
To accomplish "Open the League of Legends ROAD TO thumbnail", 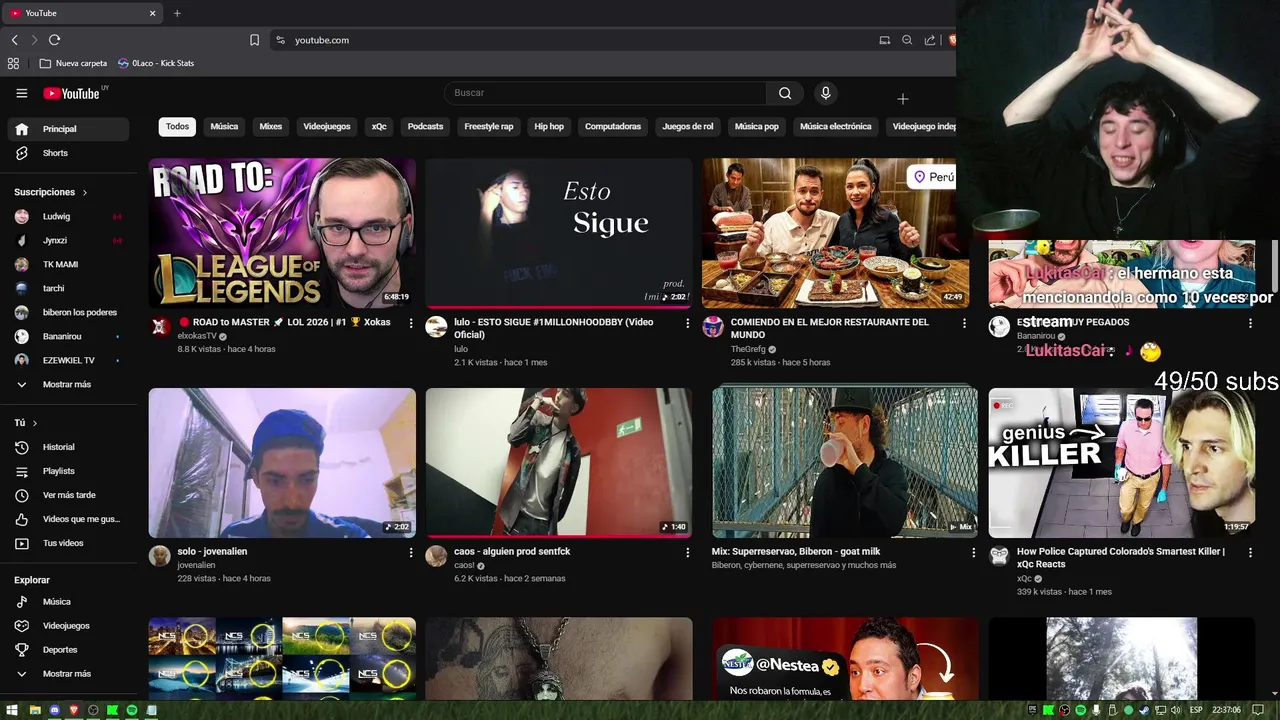I will (x=282, y=233).
